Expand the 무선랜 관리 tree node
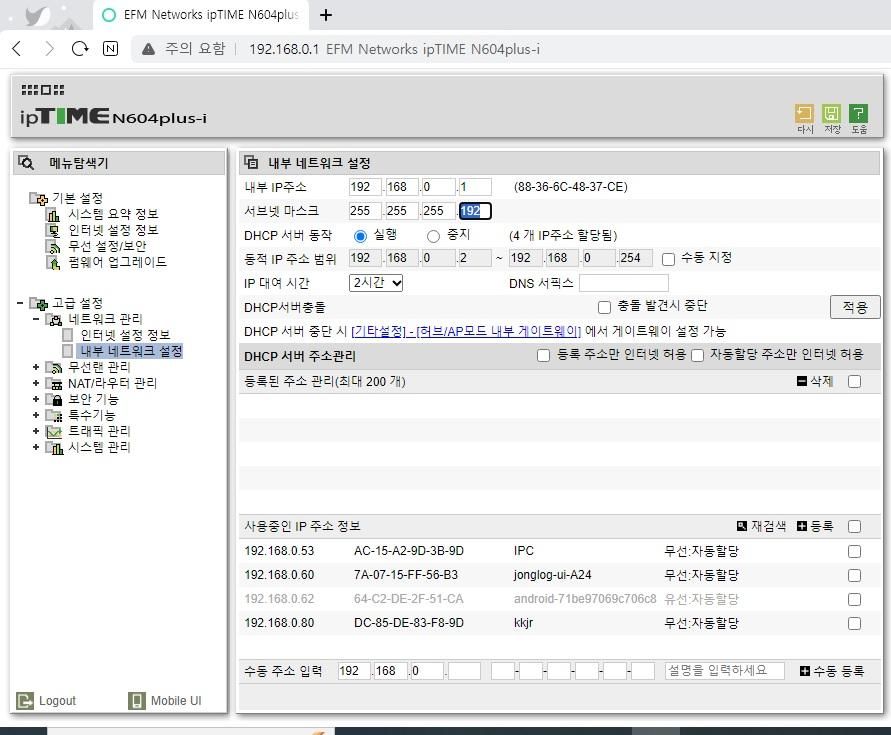The width and height of the screenshot is (891, 735). 36,367
